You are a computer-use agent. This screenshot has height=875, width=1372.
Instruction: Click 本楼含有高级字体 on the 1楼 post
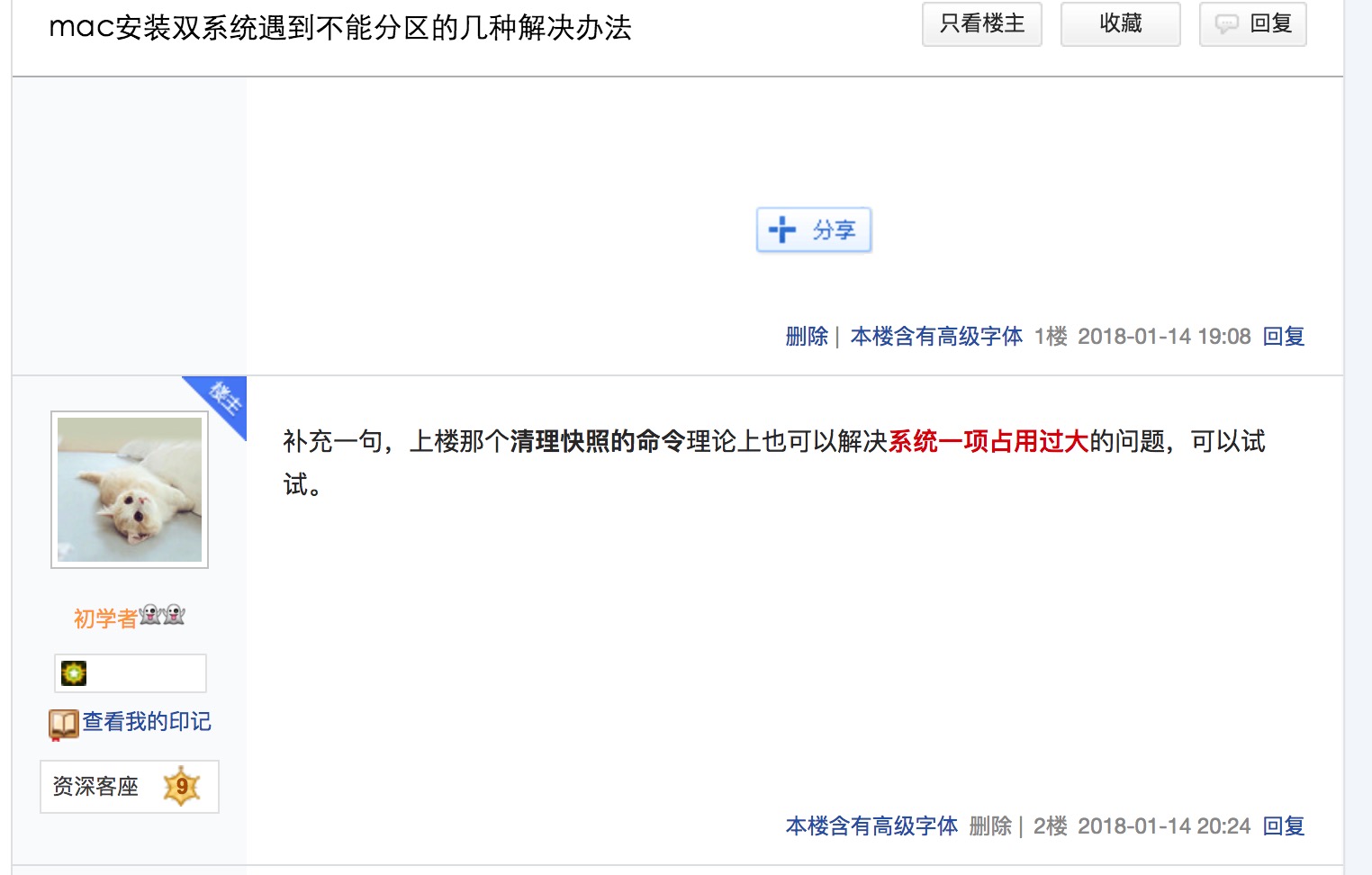[x=936, y=337]
